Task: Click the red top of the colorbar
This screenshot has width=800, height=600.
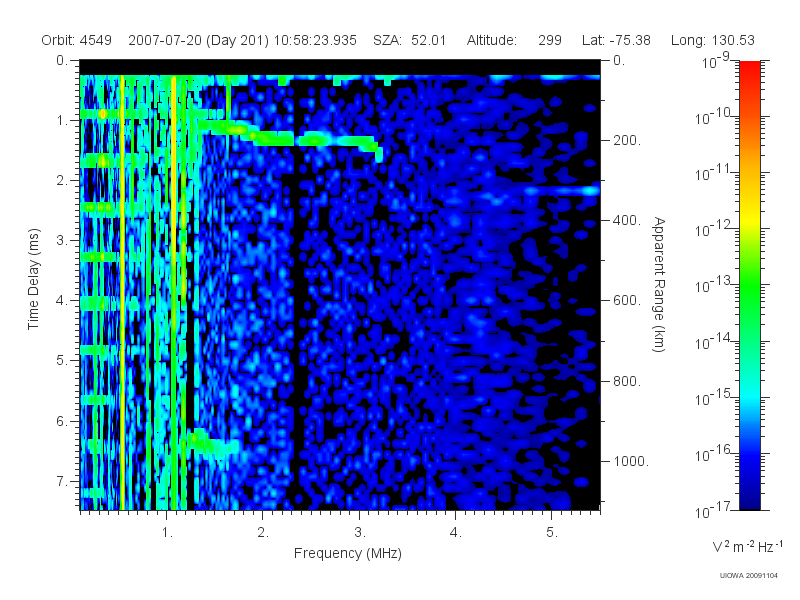Action: pos(749,69)
